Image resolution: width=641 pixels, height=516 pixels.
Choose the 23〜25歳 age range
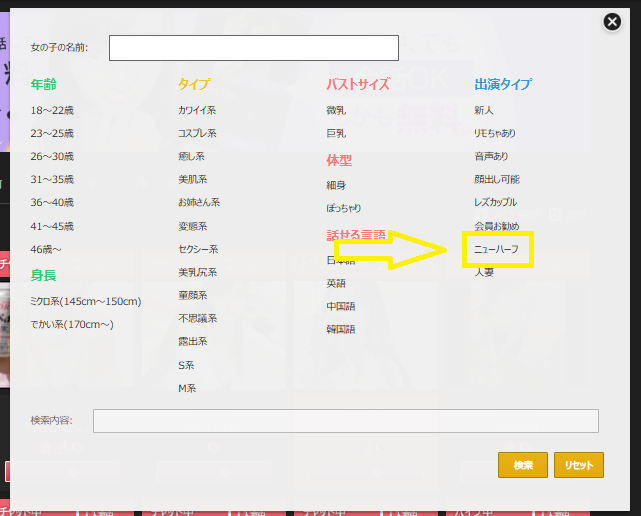coord(52,133)
